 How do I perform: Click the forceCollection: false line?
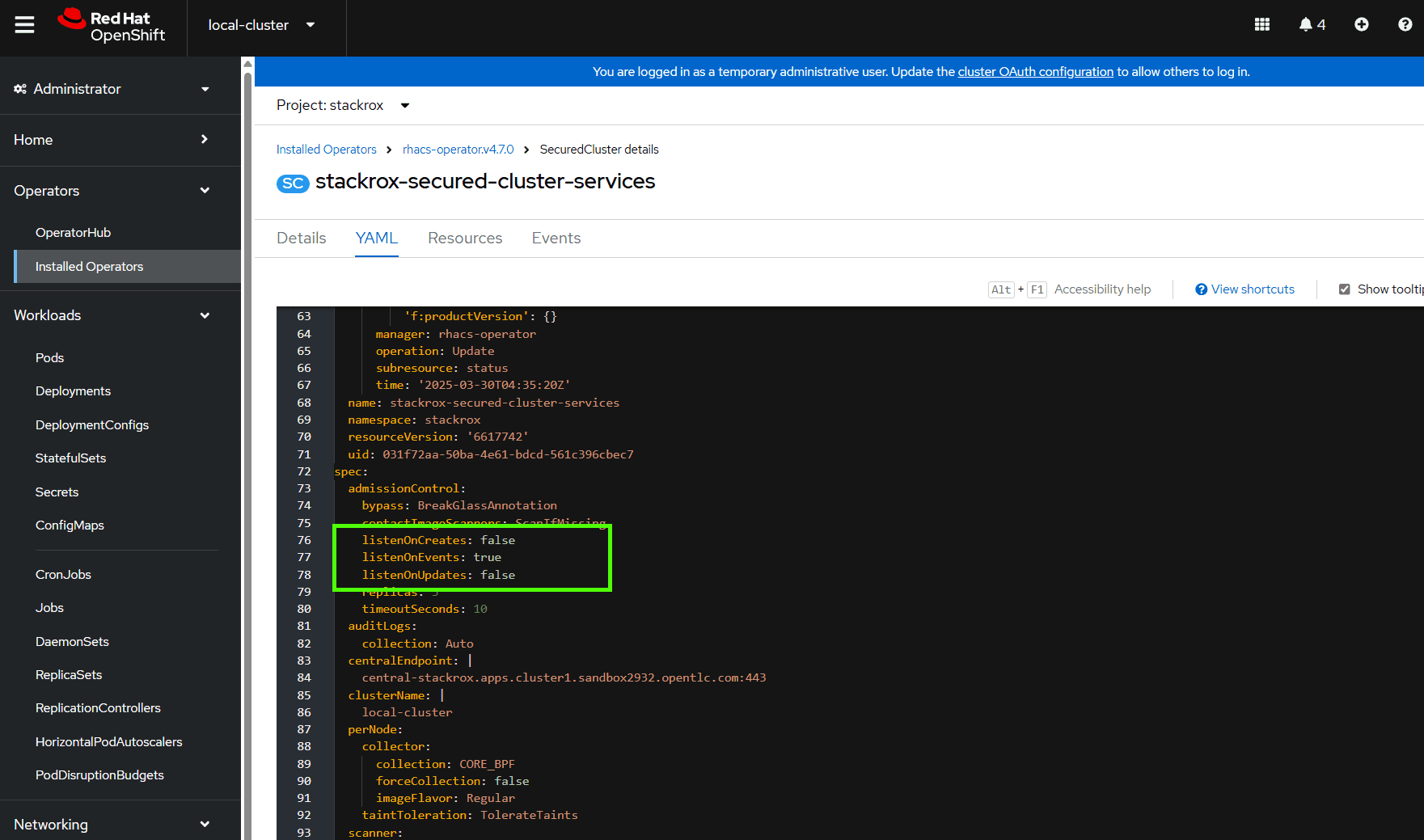coord(452,781)
